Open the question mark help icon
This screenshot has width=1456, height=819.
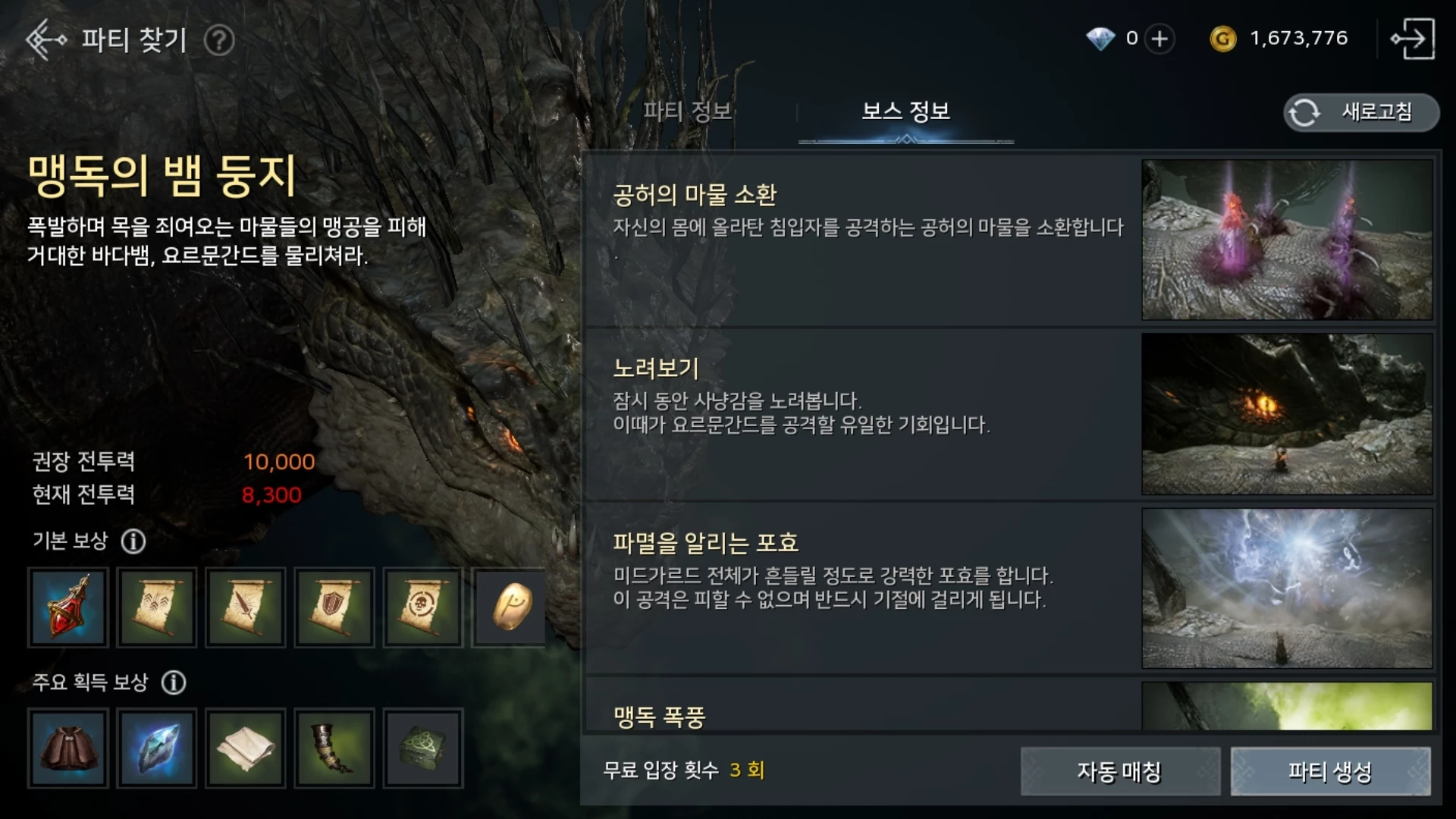[x=219, y=40]
